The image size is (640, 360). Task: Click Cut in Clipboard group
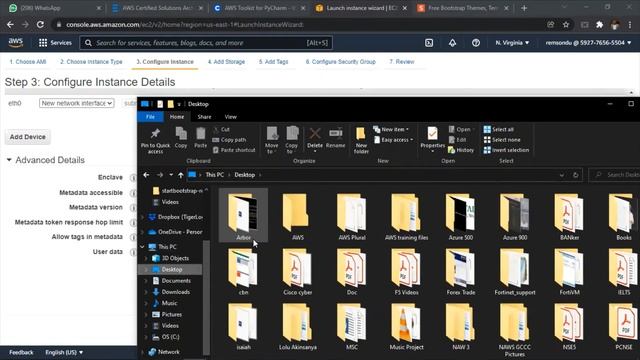coord(221,129)
